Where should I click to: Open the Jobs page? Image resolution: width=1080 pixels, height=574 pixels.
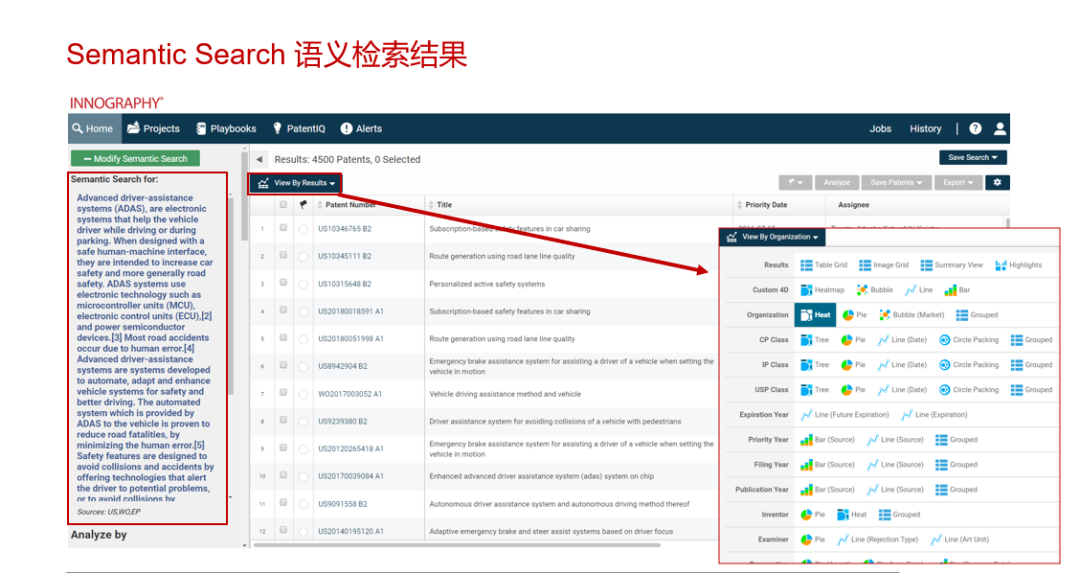tap(880, 129)
